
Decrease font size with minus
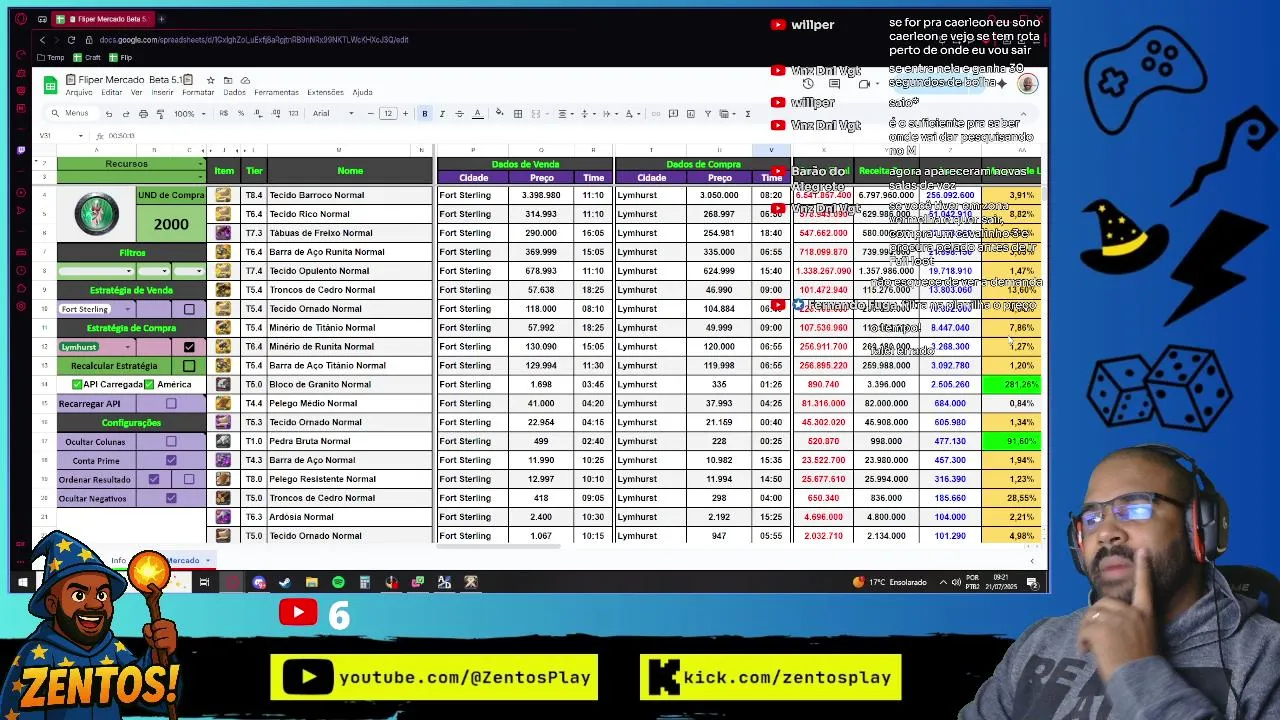coord(371,114)
